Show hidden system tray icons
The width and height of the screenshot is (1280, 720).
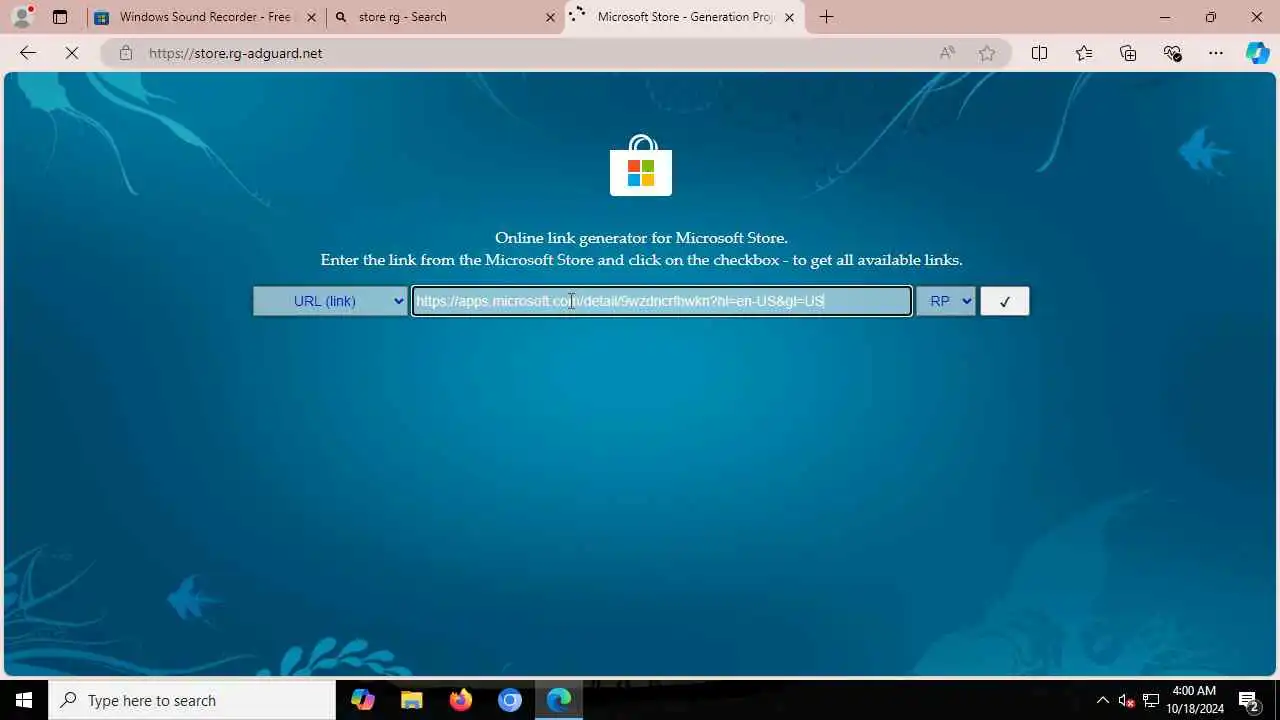pyautogui.click(x=1103, y=700)
